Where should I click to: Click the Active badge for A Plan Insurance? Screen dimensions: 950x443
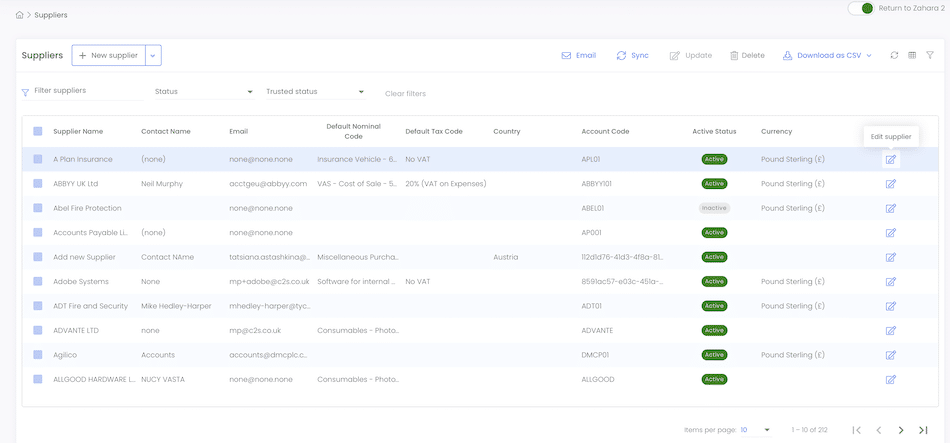[714, 159]
